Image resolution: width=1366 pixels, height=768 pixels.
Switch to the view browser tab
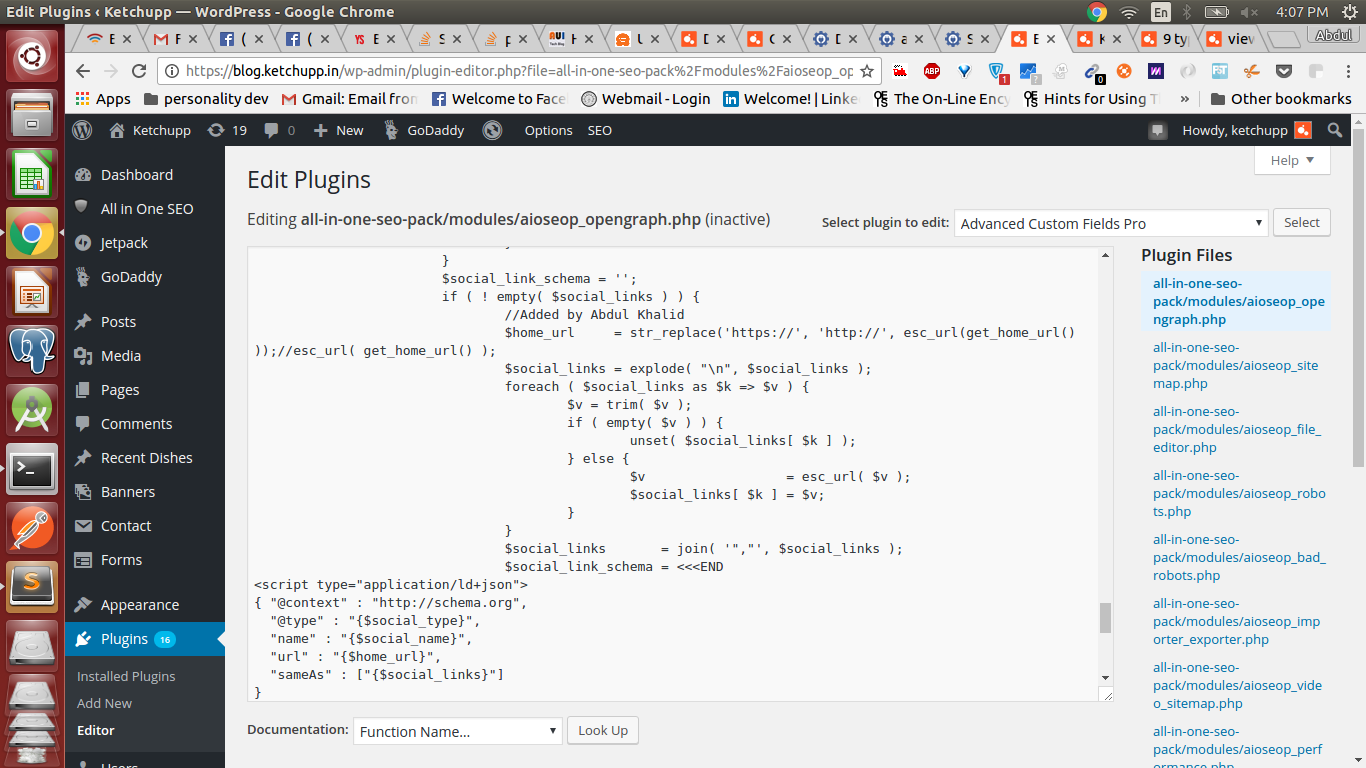pyautogui.click(x=1231, y=39)
